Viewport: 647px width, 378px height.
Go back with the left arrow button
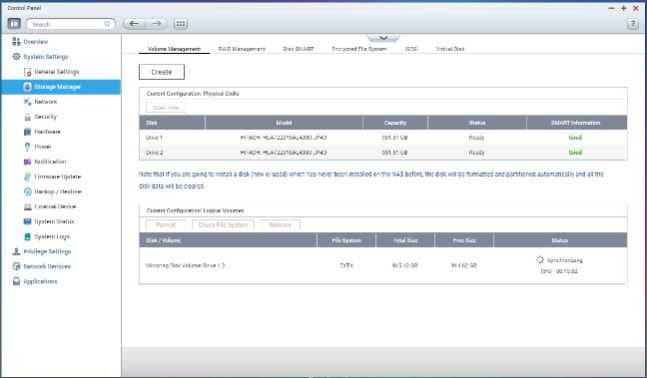tap(134, 24)
